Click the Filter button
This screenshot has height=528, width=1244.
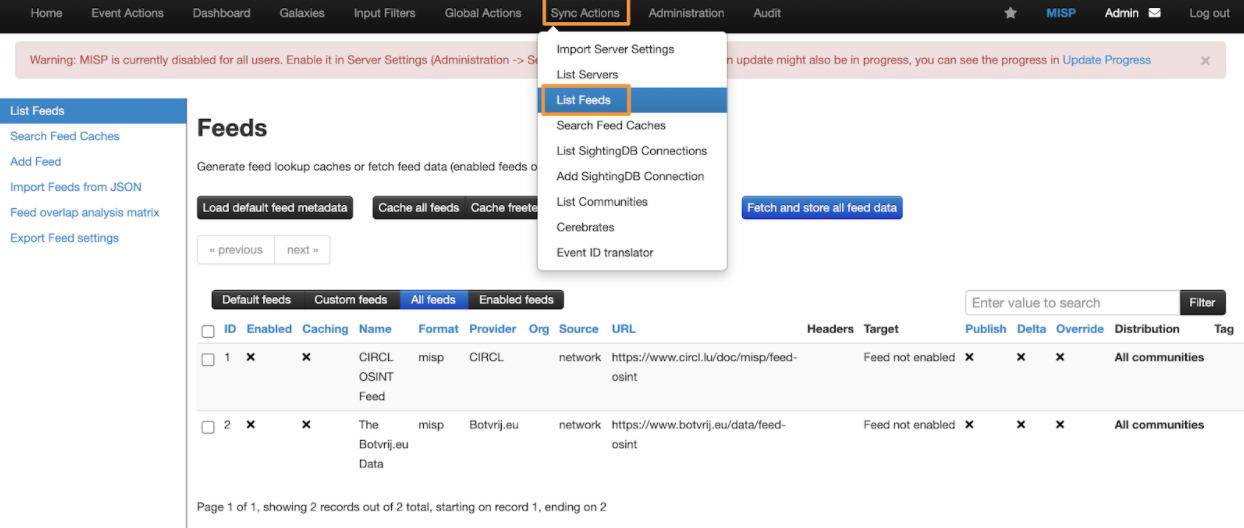[1202, 303]
